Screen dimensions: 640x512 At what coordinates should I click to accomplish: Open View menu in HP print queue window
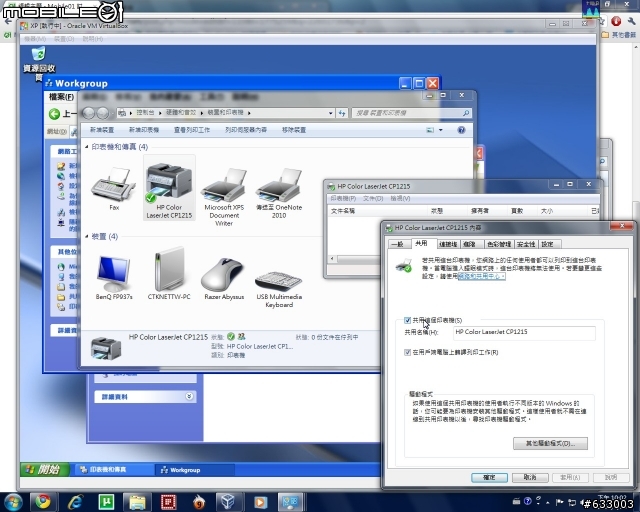pos(400,198)
